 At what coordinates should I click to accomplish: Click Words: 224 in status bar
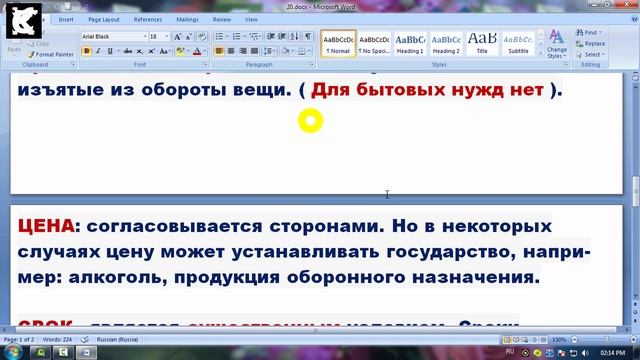pos(57,340)
